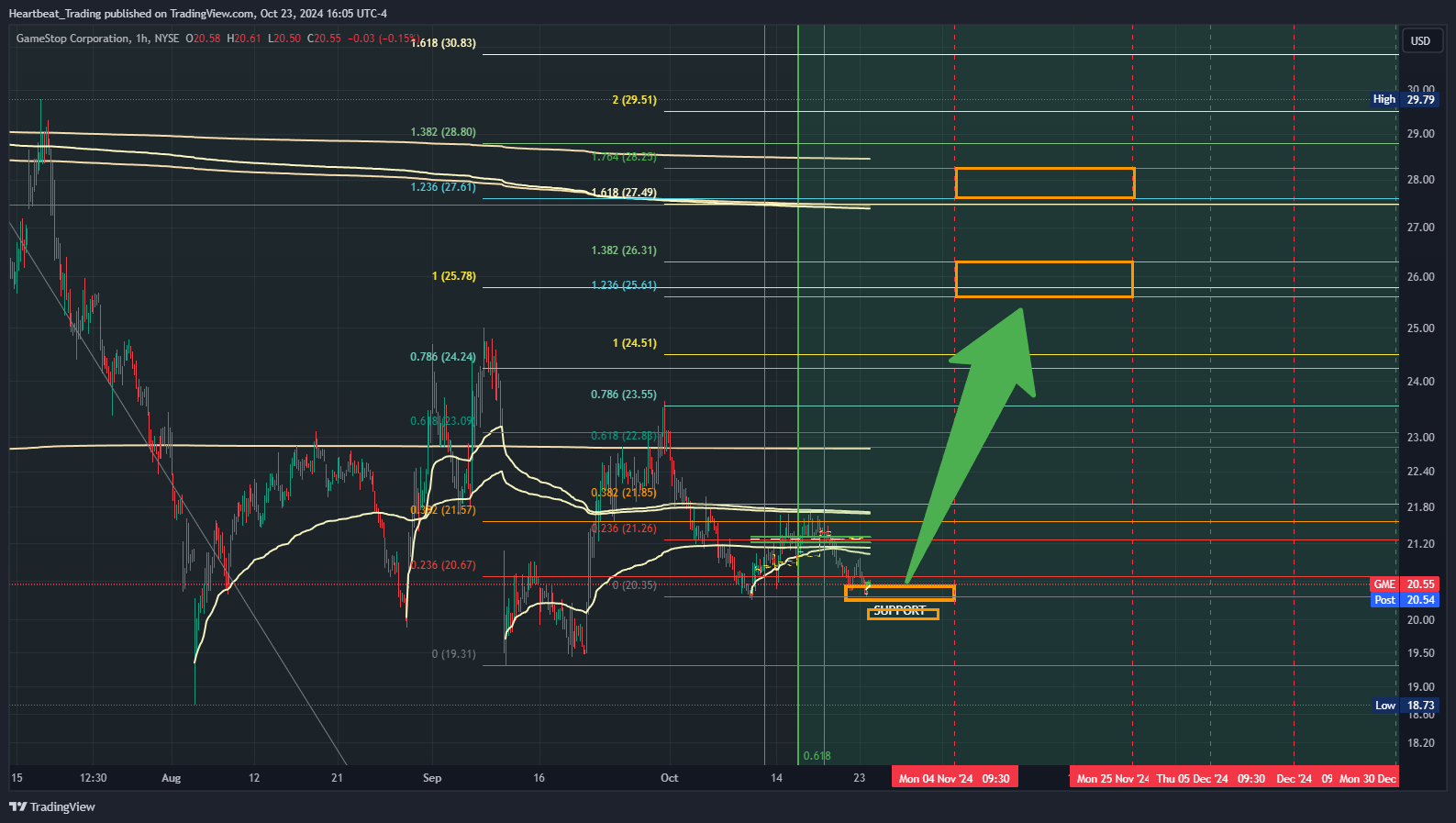Viewport: 1456px width, 823px height.
Task: Click the 1 (24.51) Fibonacci label
Action: [635, 343]
